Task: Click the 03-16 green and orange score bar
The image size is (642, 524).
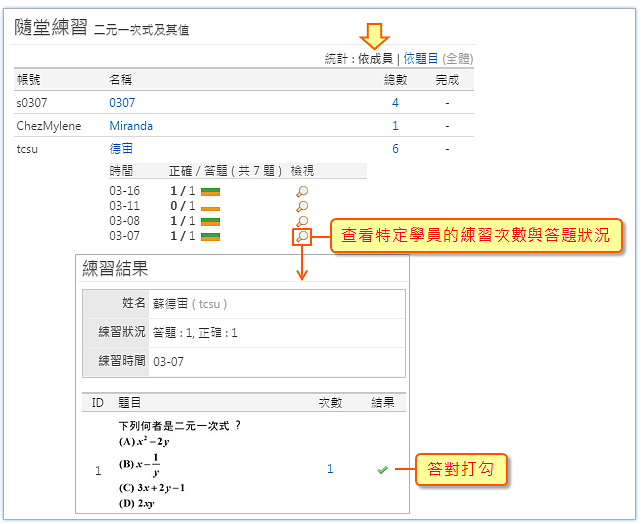Action: pos(210,191)
